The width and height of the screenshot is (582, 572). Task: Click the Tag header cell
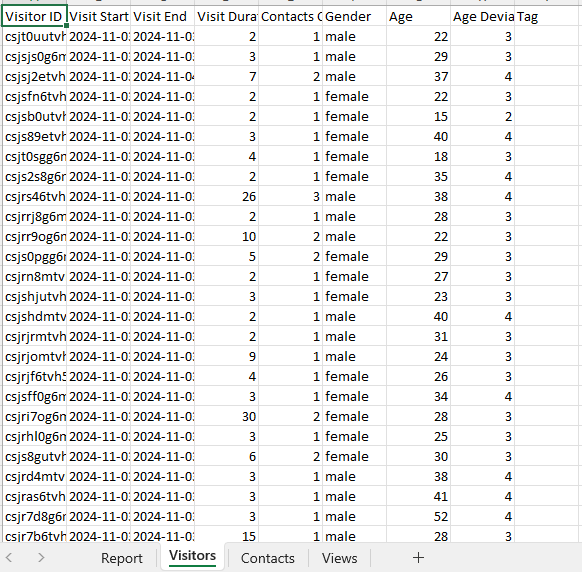click(x=548, y=16)
